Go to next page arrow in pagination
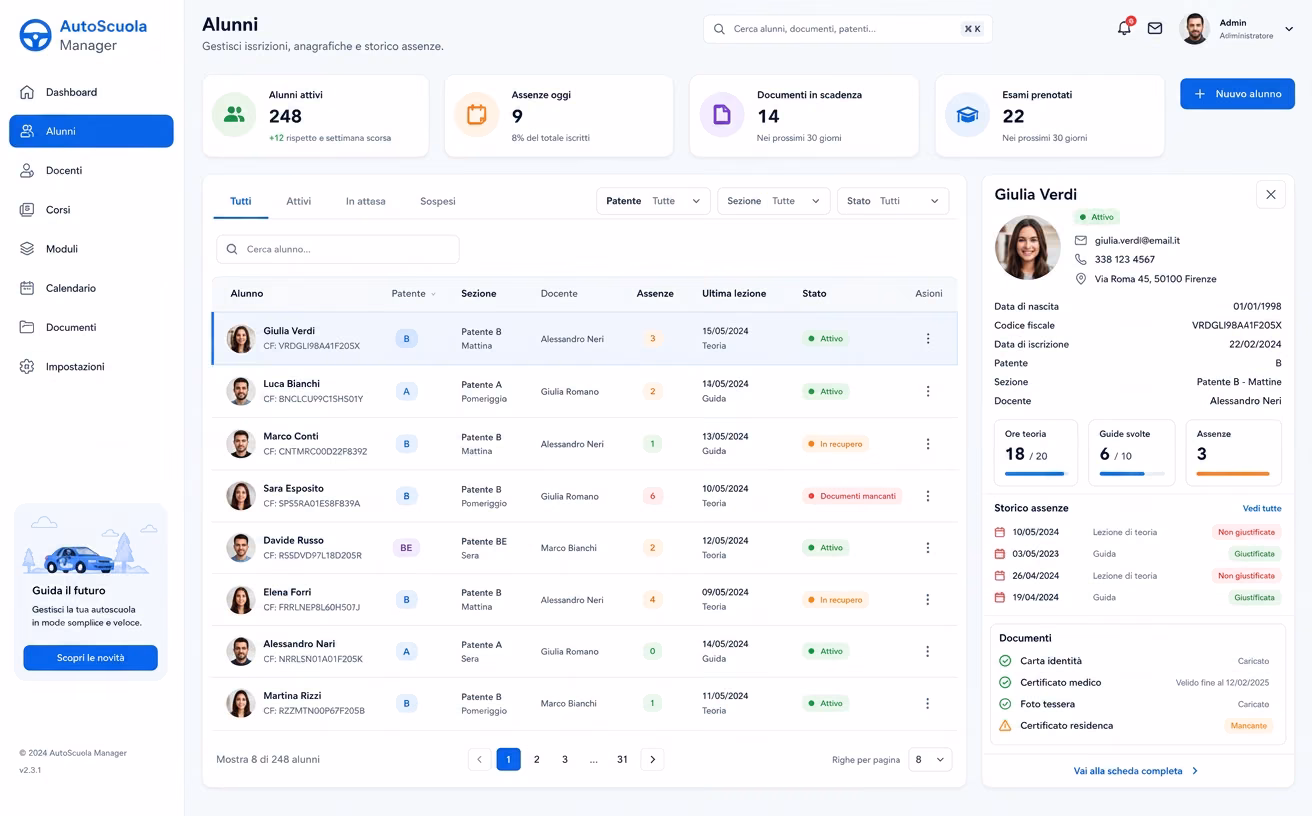 click(652, 760)
